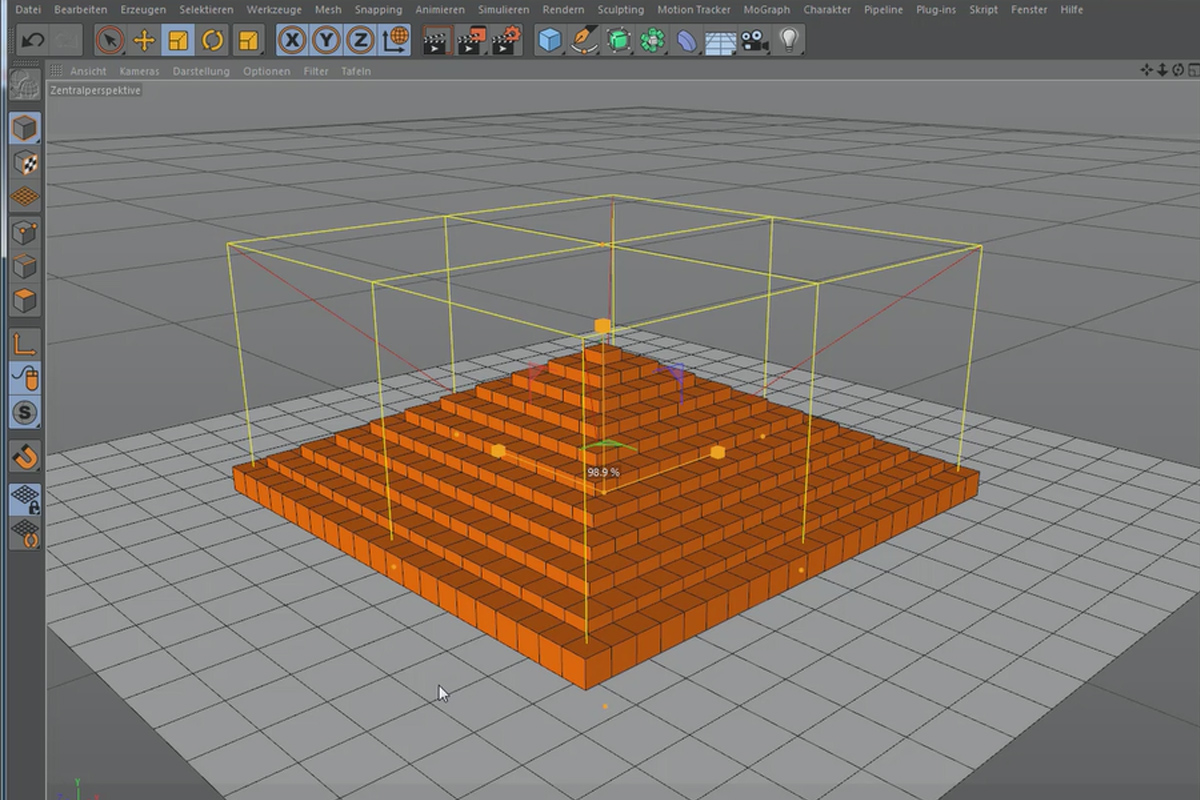Click the Undo button
The height and width of the screenshot is (800, 1200).
click(x=33, y=38)
